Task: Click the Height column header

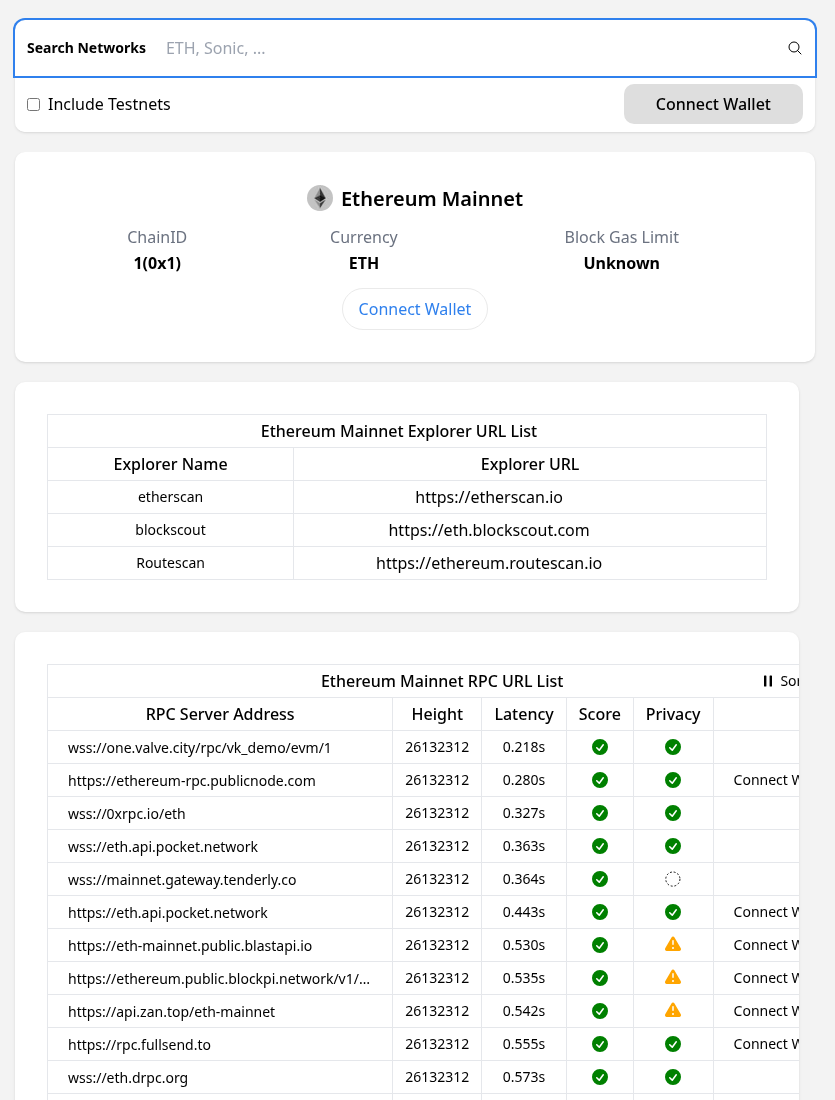Action: click(x=437, y=714)
